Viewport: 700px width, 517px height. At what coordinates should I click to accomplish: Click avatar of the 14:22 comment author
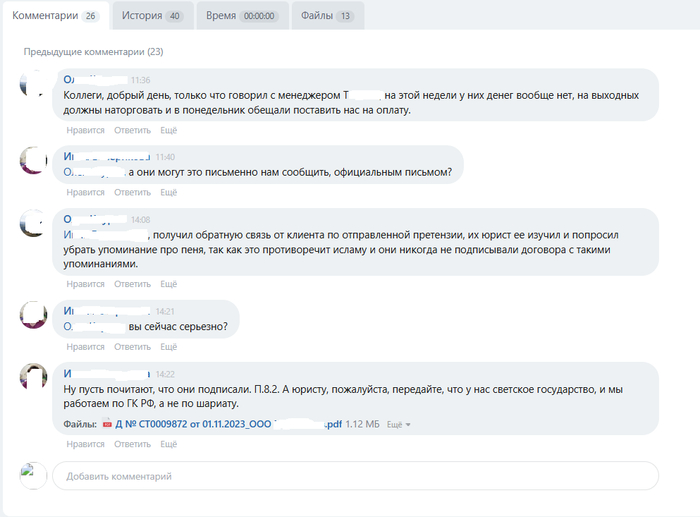34,377
